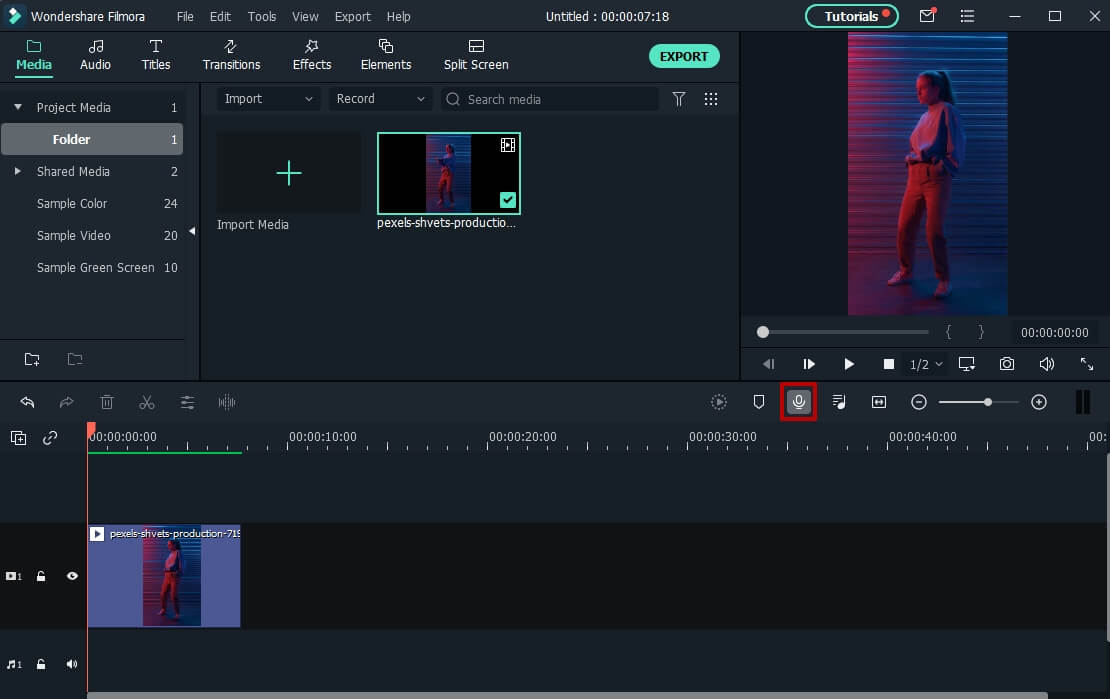Click the green EXPORT button
The image size is (1110, 699).
684,57
